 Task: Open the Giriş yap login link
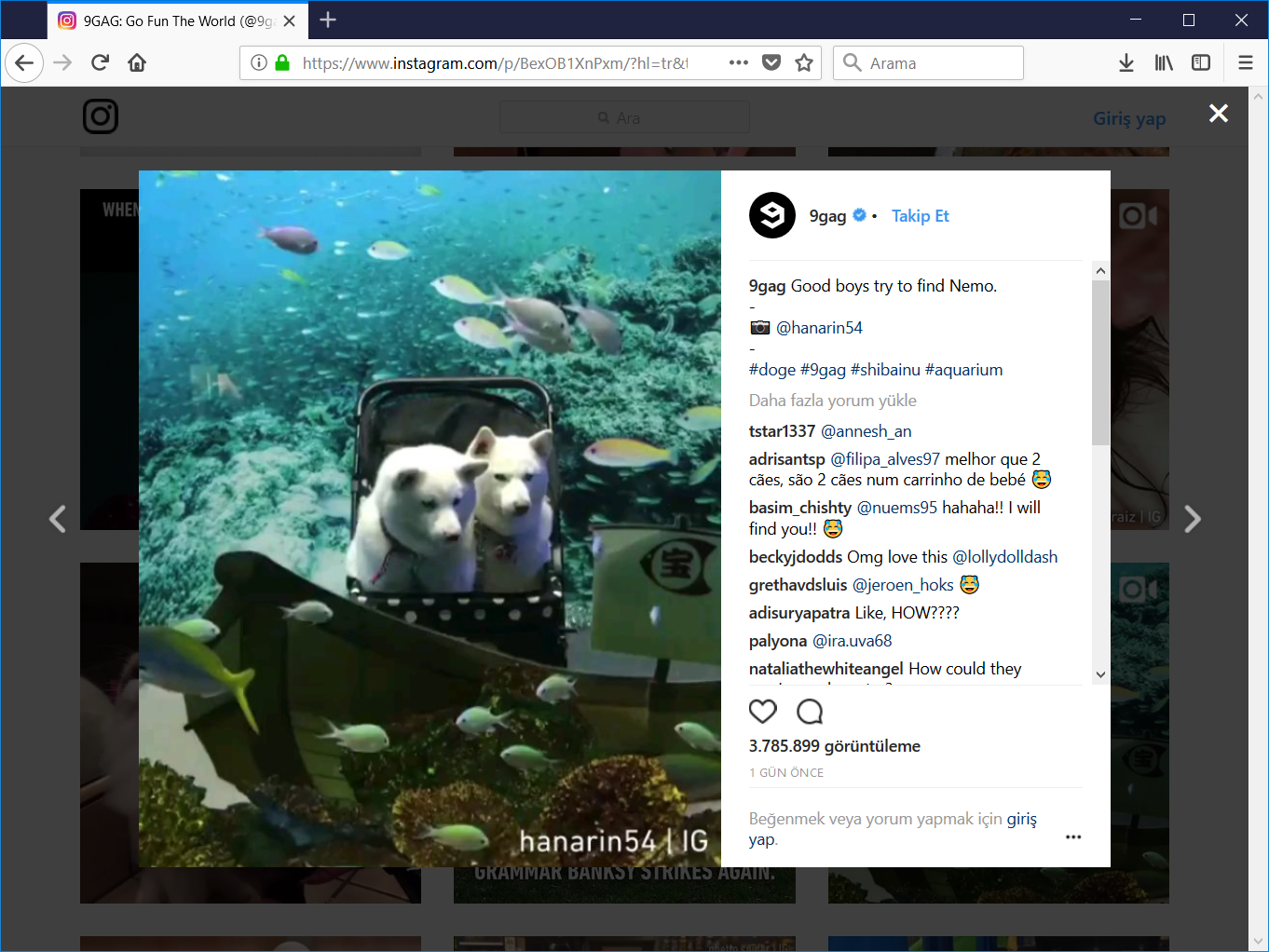pyautogui.click(x=1128, y=118)
